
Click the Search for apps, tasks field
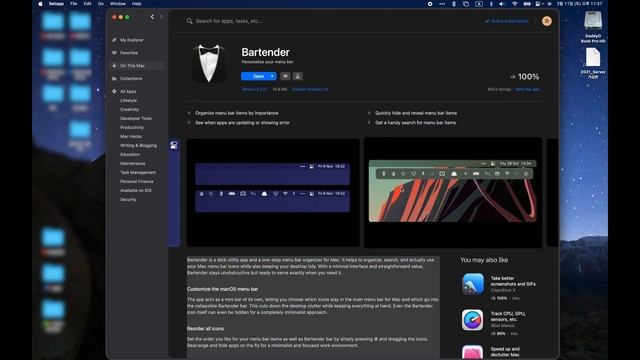tap(229, 21)
